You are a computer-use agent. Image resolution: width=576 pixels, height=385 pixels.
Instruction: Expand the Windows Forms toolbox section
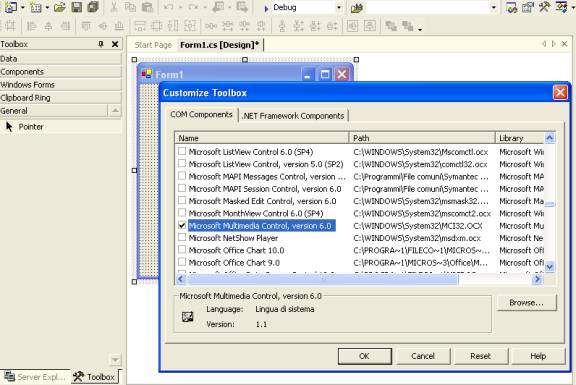pos(60,85)
